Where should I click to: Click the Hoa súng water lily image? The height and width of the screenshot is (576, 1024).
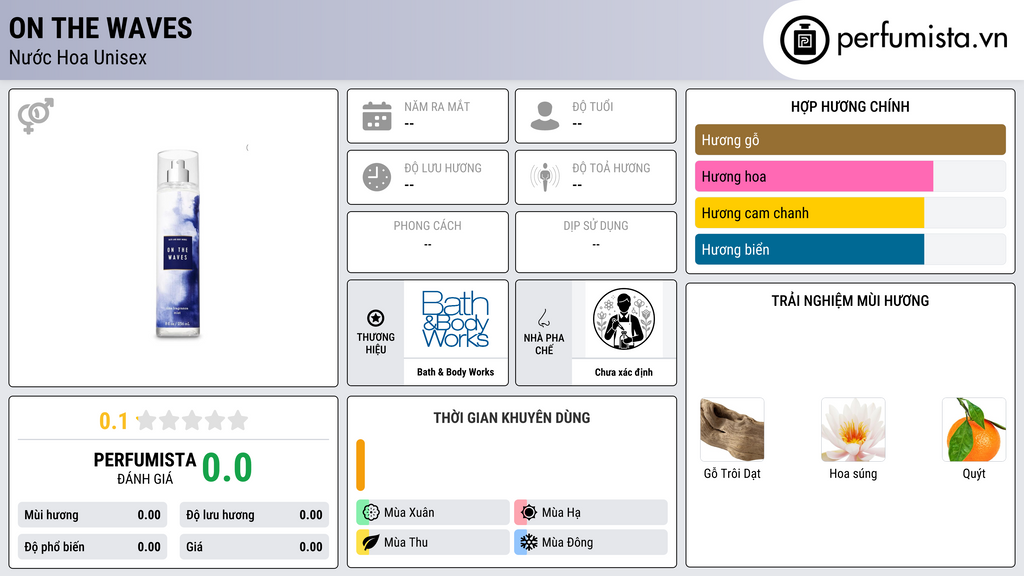click(853, 430)
